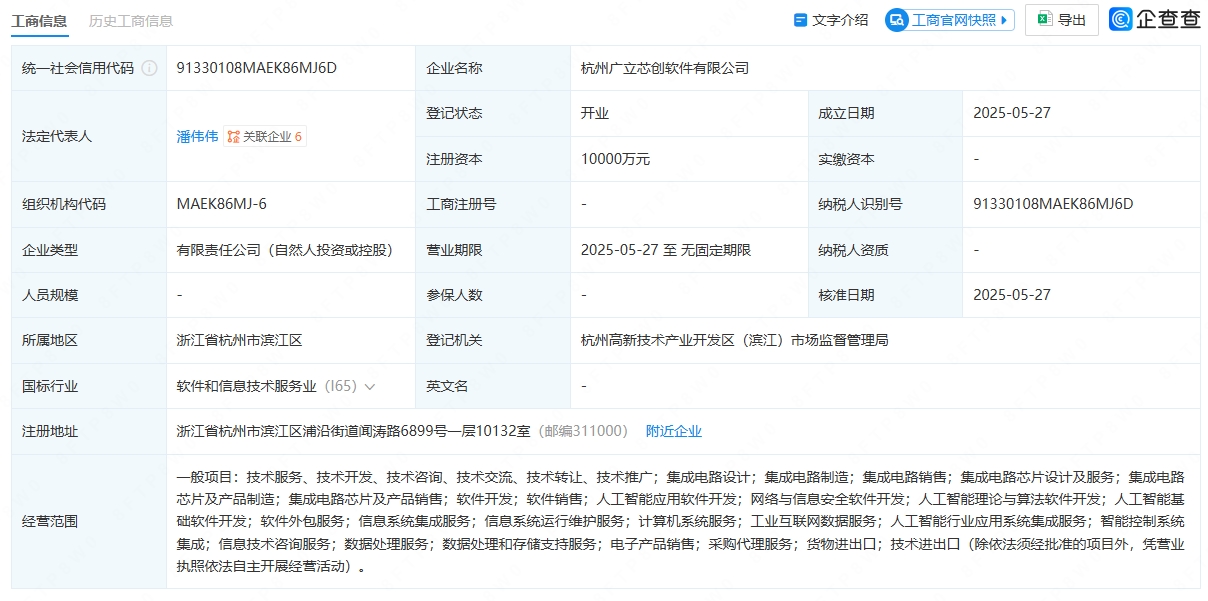
Task: Click the 企查查 logo
Action: click(1155, 19)
